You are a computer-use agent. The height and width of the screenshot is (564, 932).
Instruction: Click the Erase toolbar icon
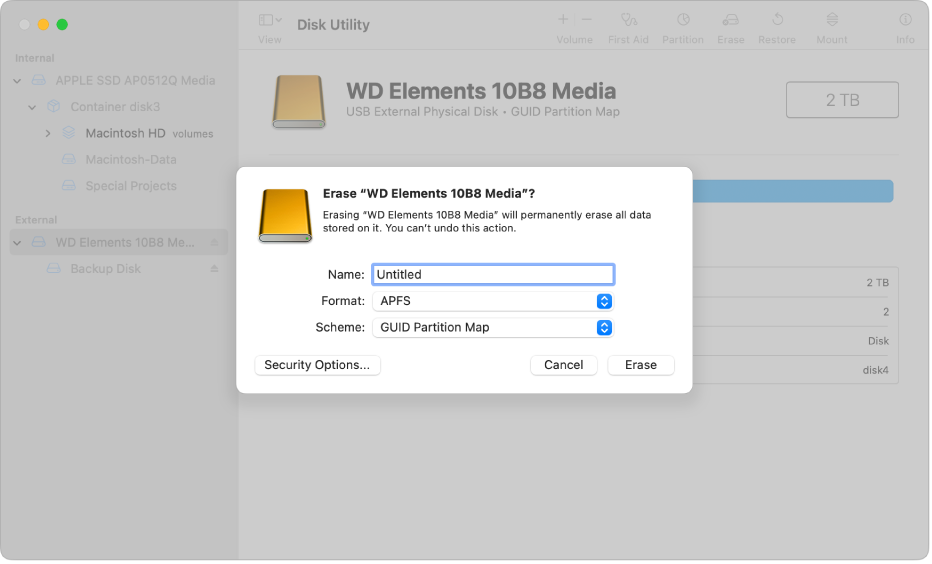[x=731, y=20]
